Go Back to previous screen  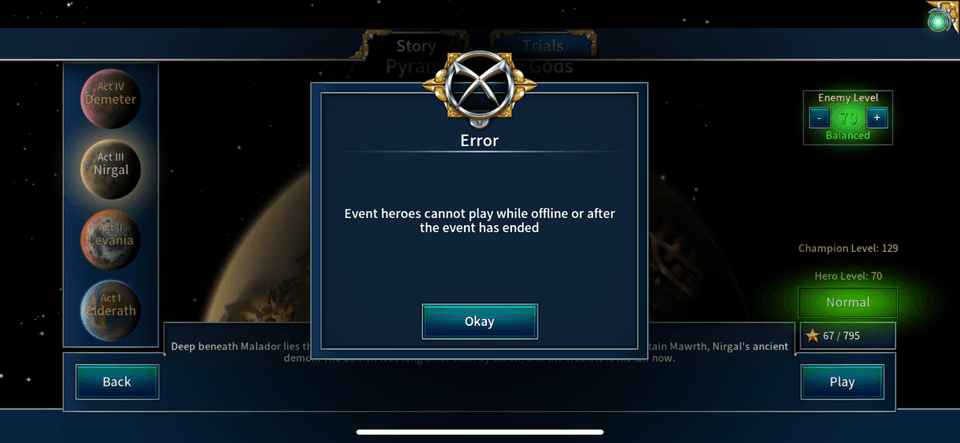coord(117,382)
